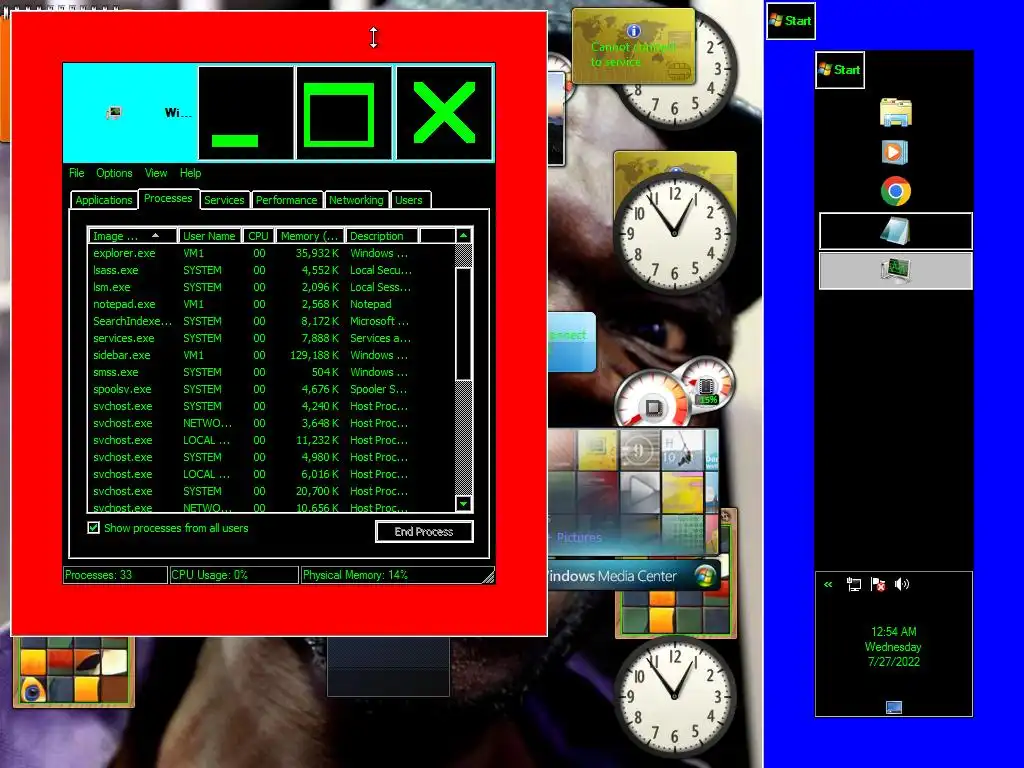
Task: Click the outer Start button at top
Action: click(790, 21)
